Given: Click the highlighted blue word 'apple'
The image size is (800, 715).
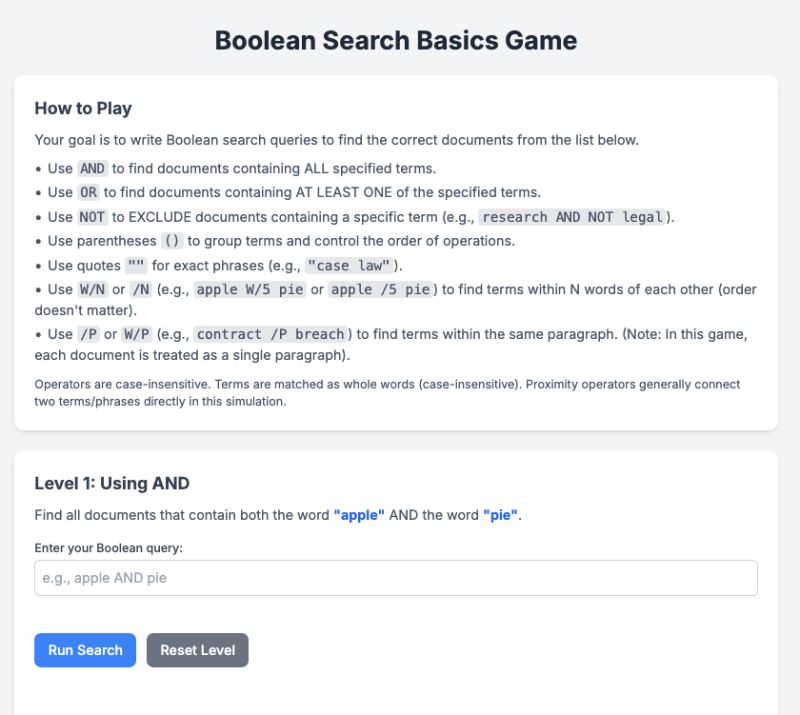Looking at the screenshot, I should click(x=361, y=515).
